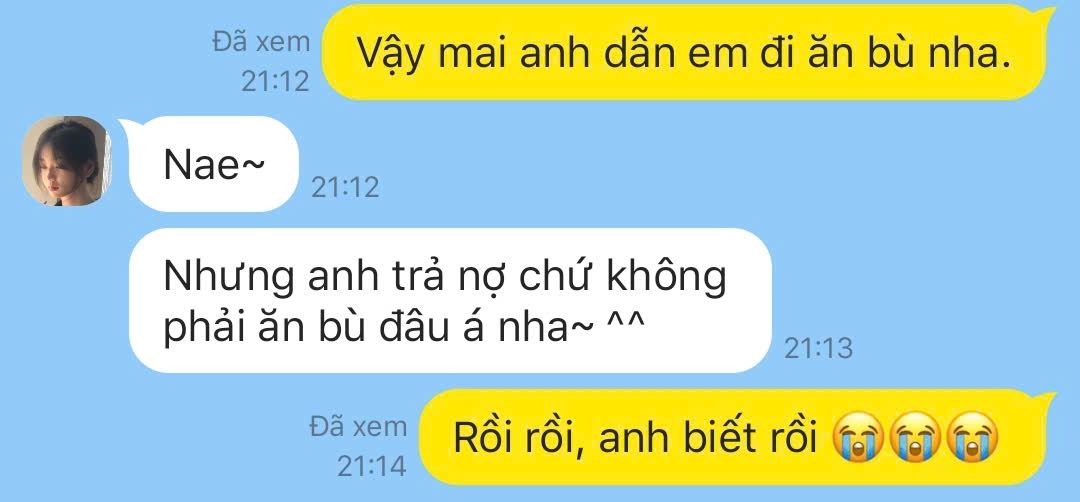The image size is (1080, 502).
Task: Click the 21:14 timestamp
Action: click(x=371, y=466)
